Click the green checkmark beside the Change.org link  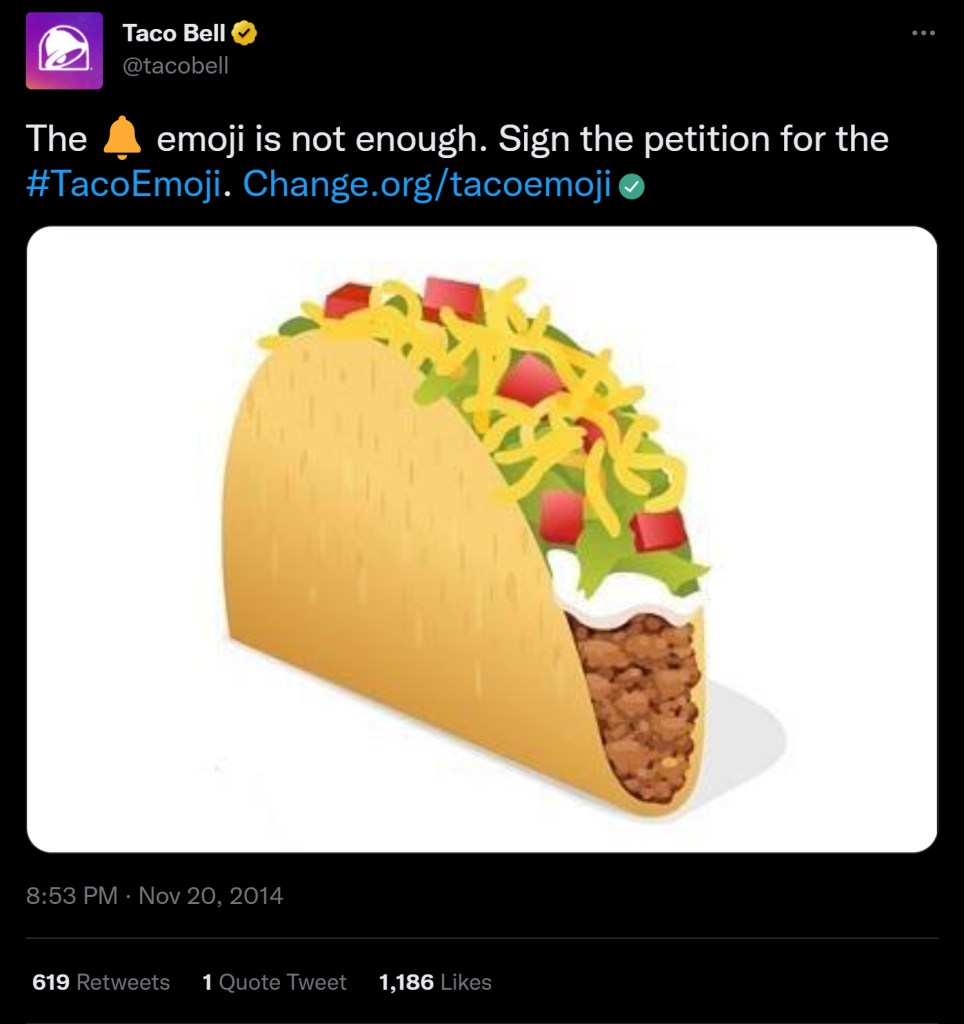tap(631, 186)
